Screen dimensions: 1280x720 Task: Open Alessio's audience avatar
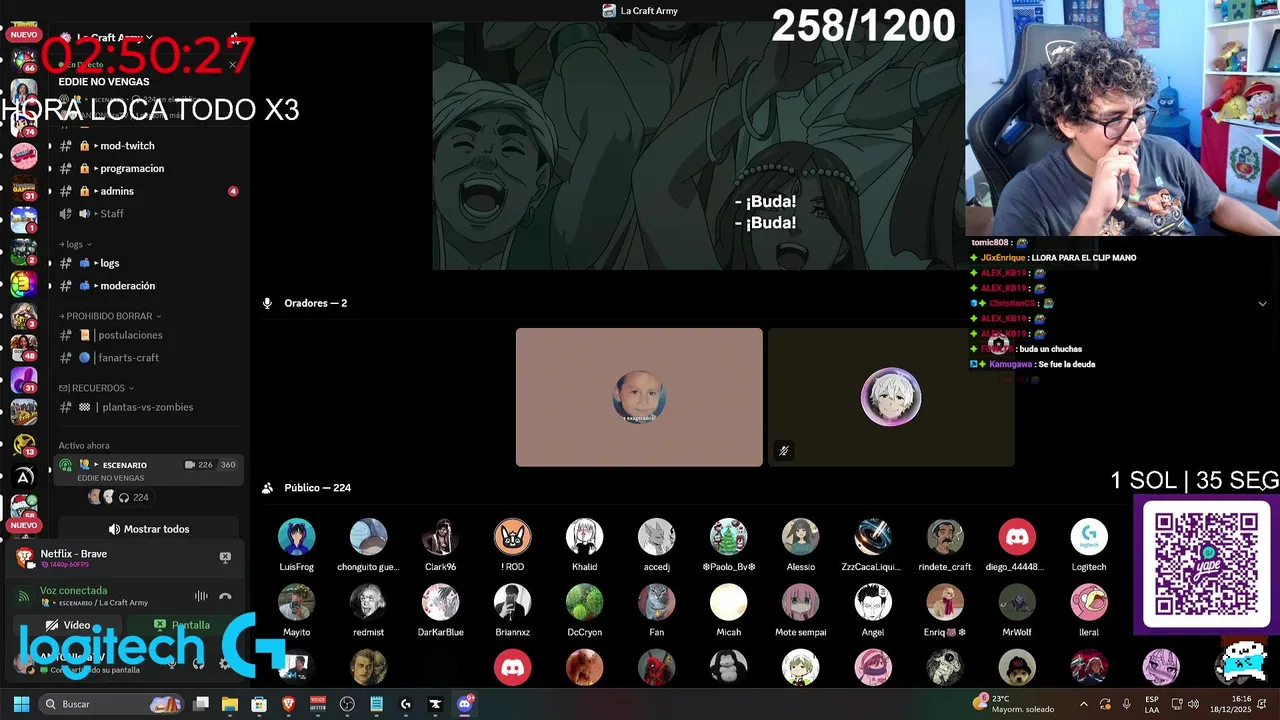pyautogui.click(x=800, y=537)
